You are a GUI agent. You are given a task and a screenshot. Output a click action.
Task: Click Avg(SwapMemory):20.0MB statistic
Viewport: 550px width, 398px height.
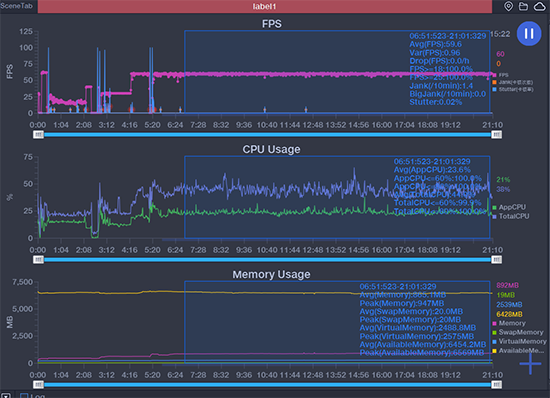tap(411, 311)
